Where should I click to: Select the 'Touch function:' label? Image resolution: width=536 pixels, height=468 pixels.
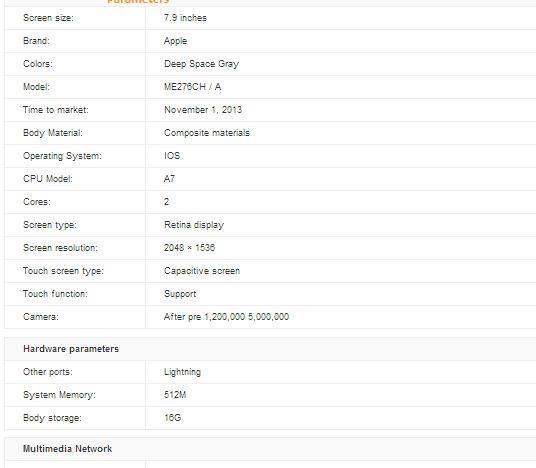[x=55, y=294]
